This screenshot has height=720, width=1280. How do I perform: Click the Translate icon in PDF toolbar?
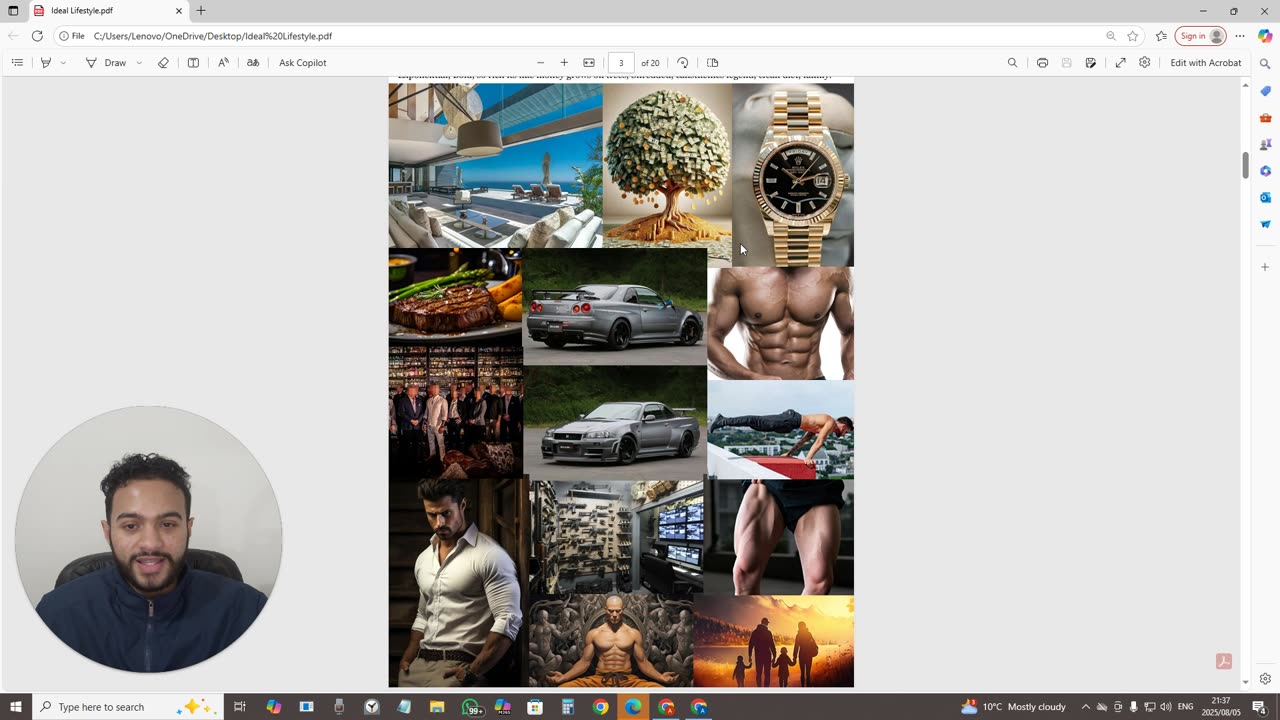tap(253, 63)
